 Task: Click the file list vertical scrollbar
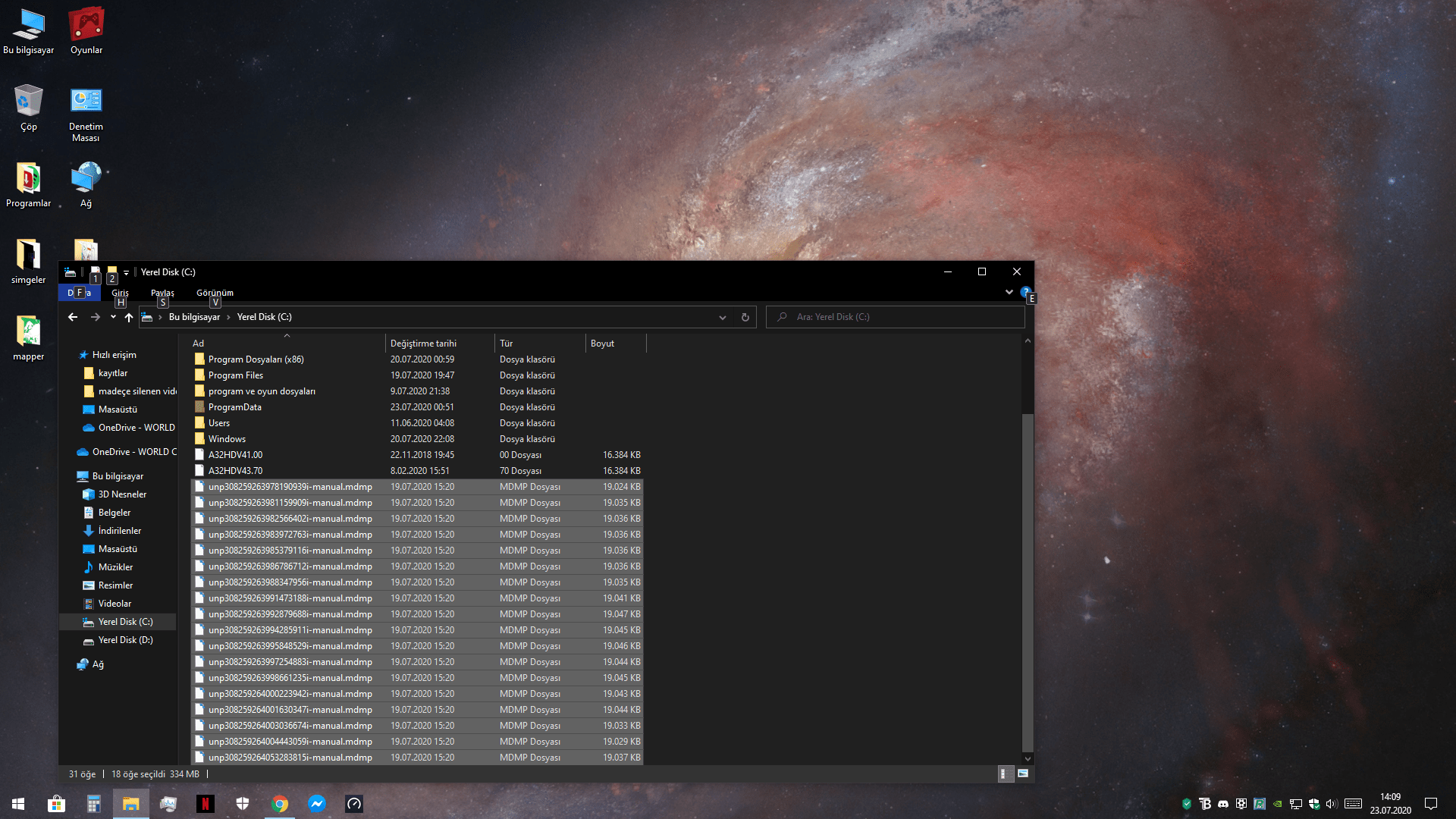click(x=1028, y=576)
